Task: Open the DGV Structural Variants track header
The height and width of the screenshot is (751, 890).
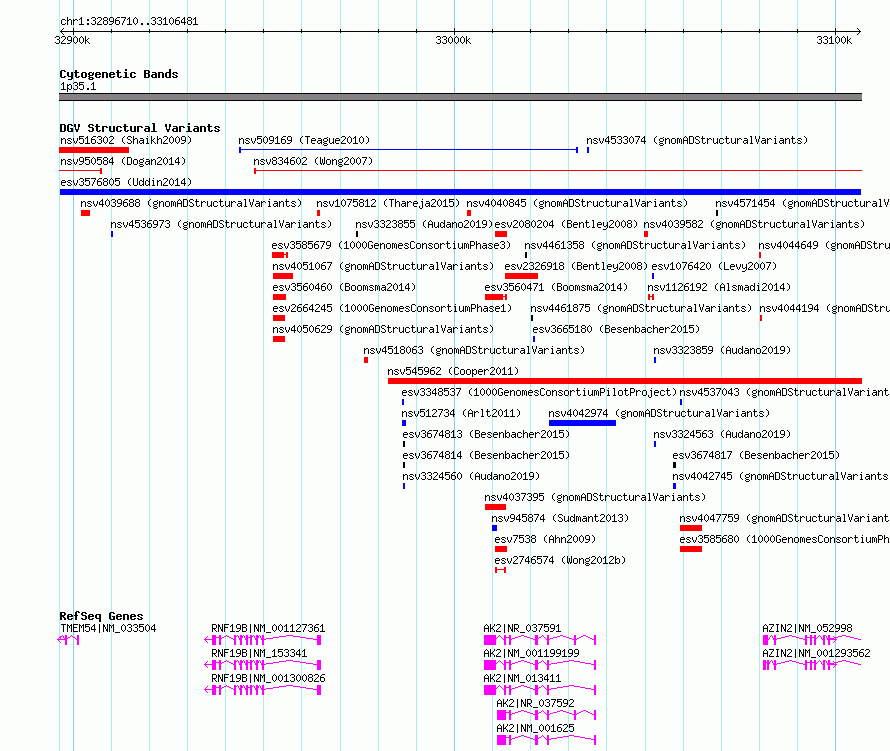Action: (140, 128)
